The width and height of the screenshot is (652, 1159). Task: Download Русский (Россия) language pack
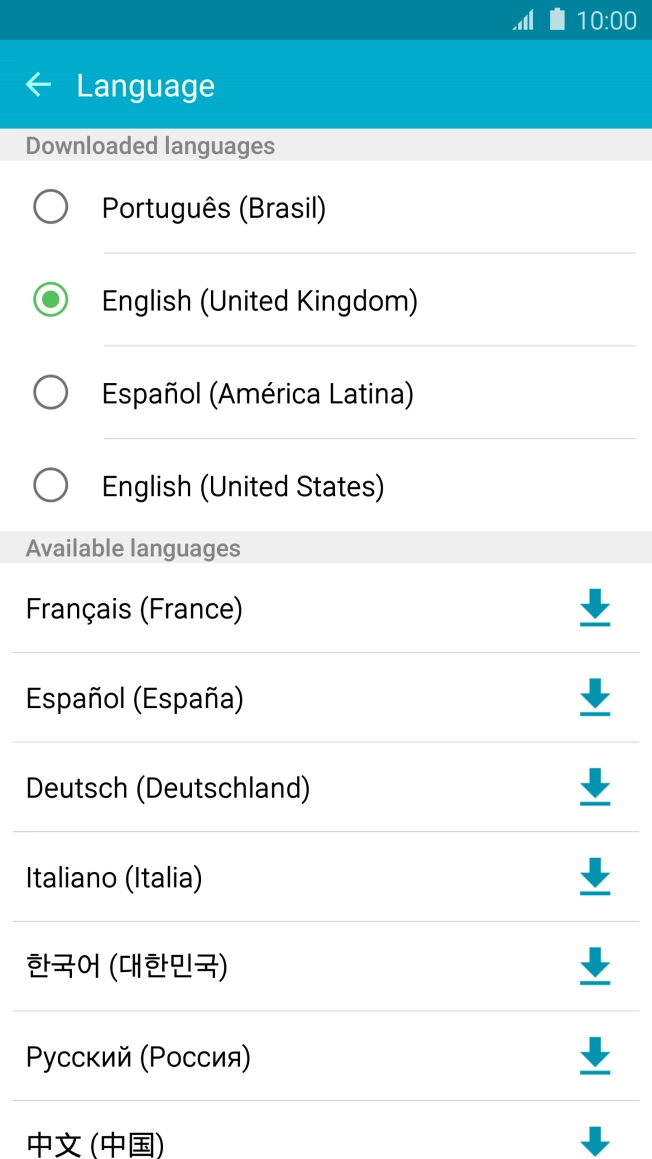[x=595, y=1056]
